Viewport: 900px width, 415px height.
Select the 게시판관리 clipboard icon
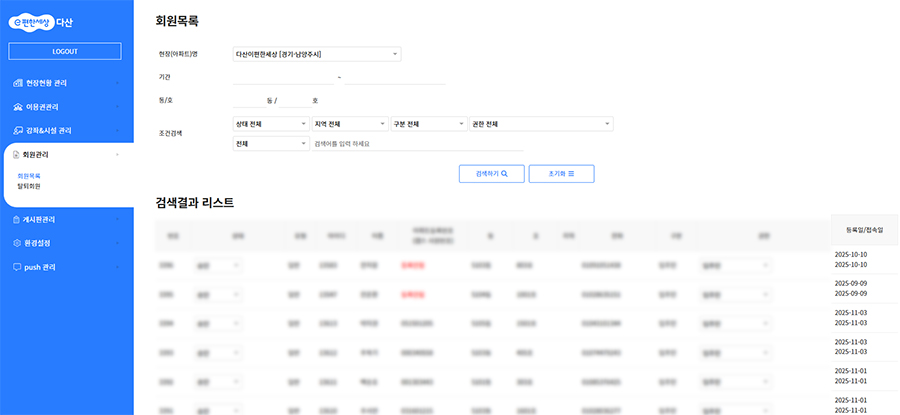tap(17, 219)
